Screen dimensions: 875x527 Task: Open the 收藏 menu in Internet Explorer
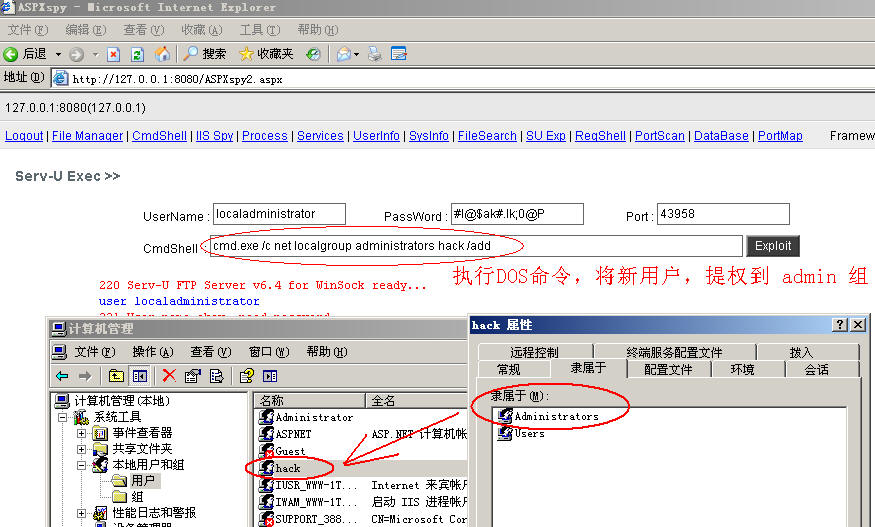pos(201,30)
